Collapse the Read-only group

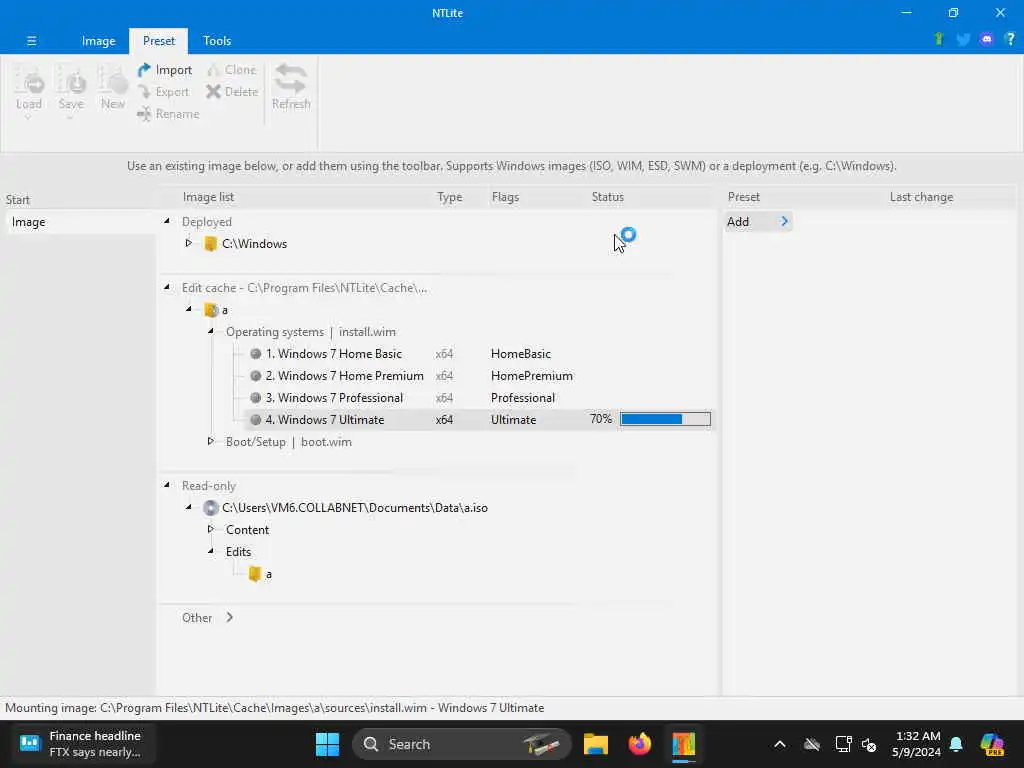click(x=167, y=485)
